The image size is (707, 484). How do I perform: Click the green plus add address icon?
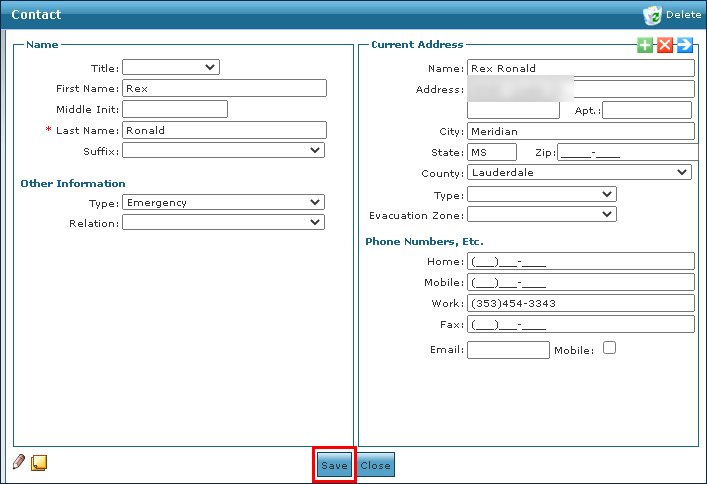645,45
